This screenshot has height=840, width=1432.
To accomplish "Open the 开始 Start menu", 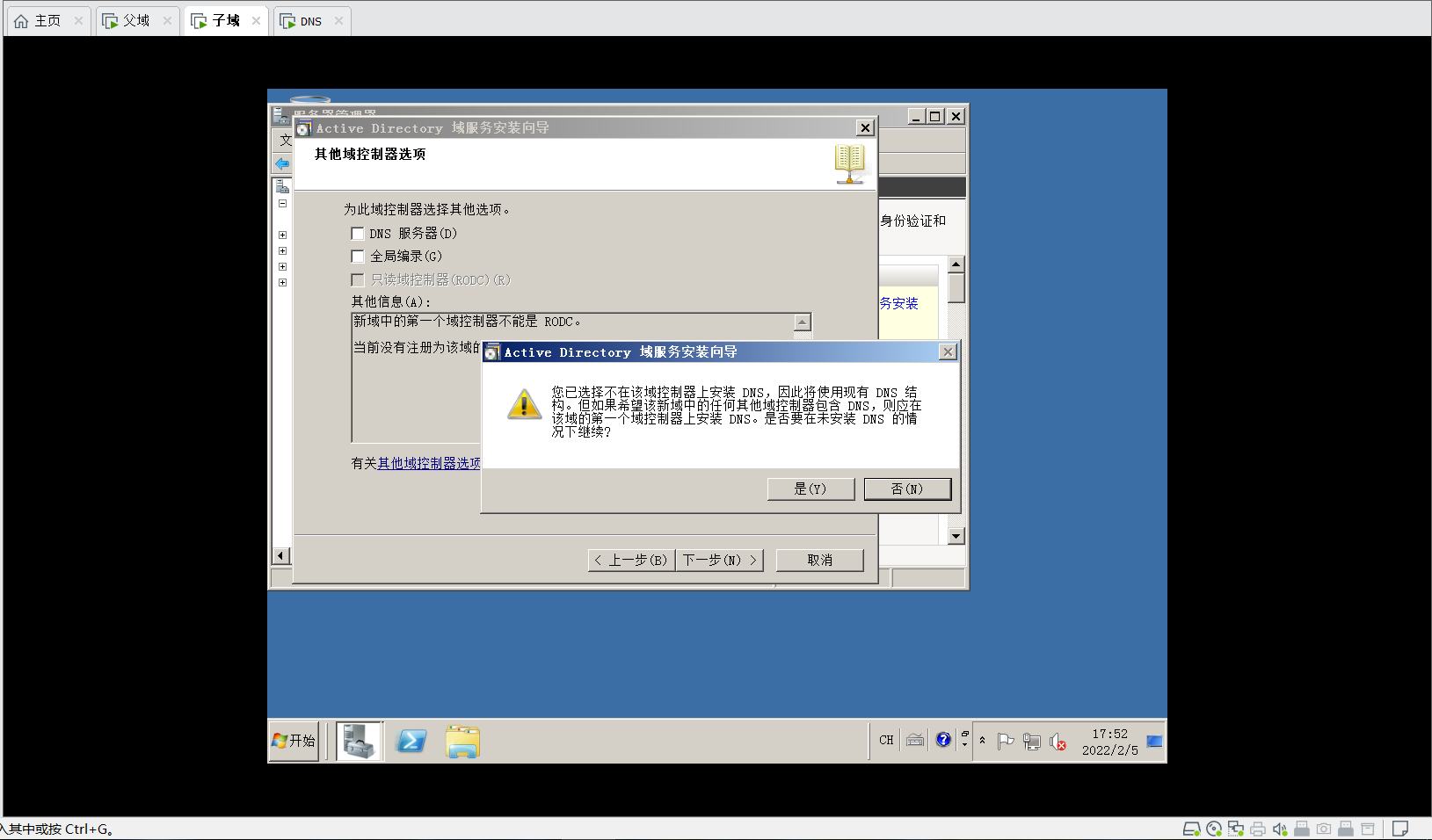I will pyautogui.click(x=294, y=741).
